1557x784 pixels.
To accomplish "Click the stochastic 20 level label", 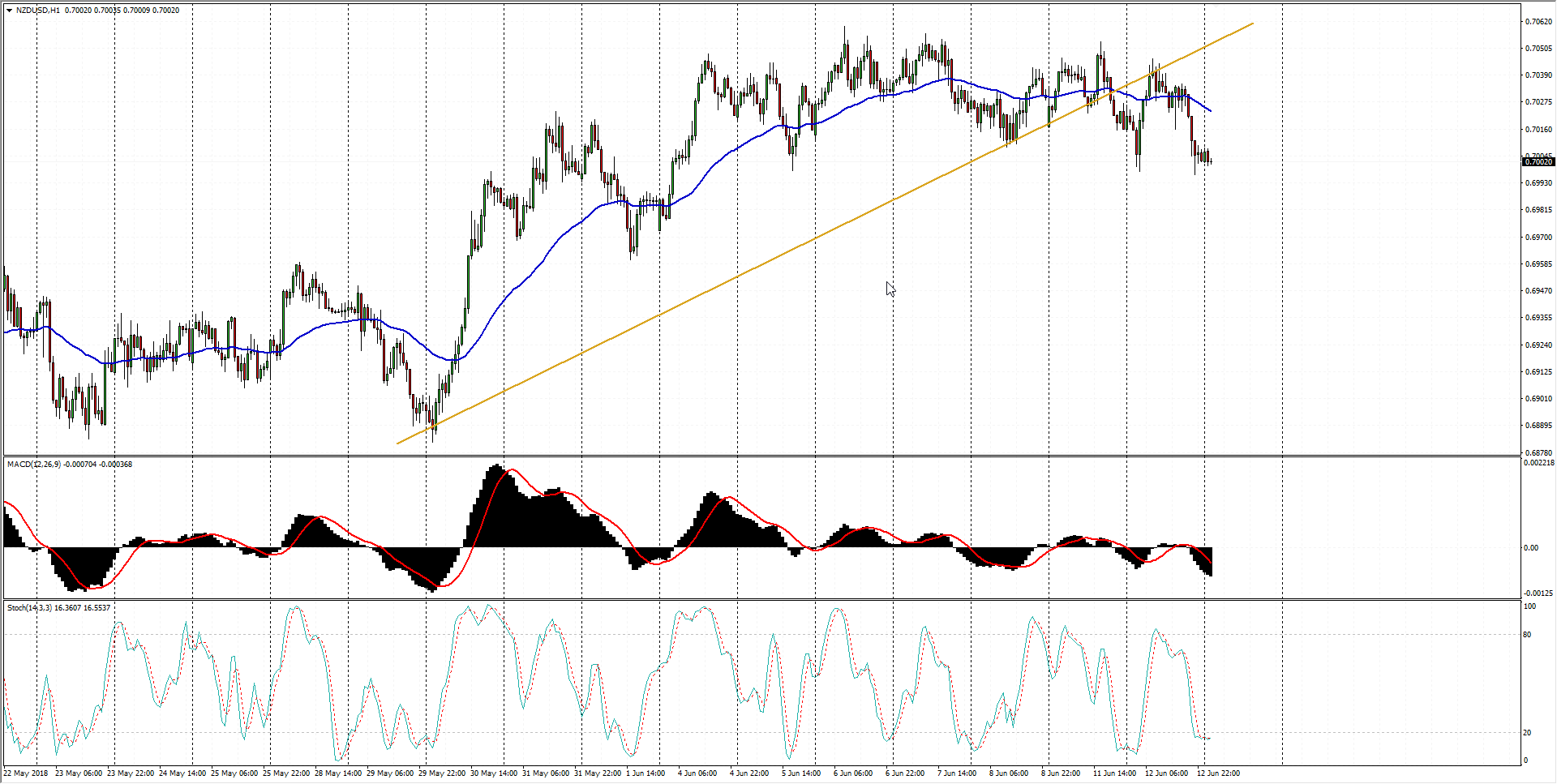I will [1528, 733].
